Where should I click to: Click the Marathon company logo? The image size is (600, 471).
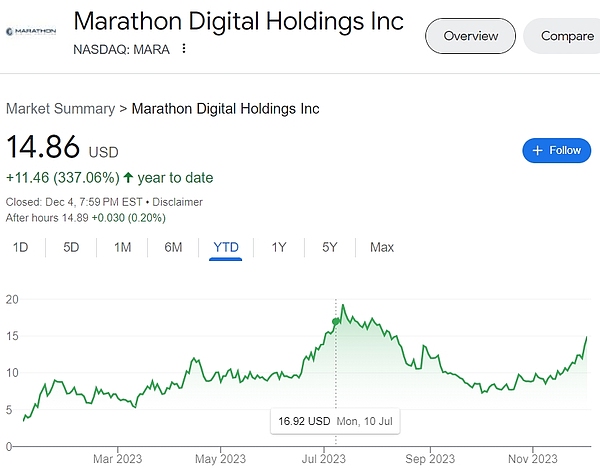(x=31, y=32)
